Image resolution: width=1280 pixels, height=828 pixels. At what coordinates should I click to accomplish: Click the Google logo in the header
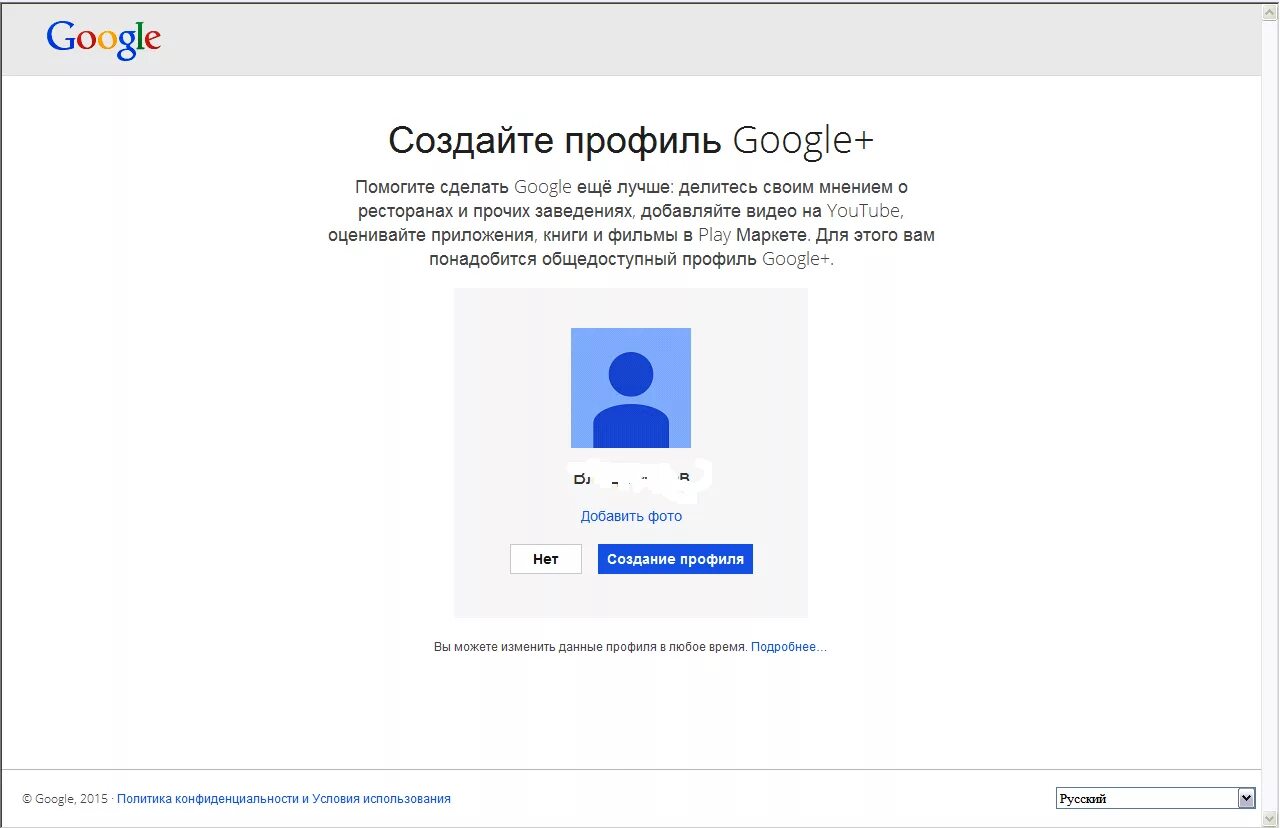click(x=103, y=39)
